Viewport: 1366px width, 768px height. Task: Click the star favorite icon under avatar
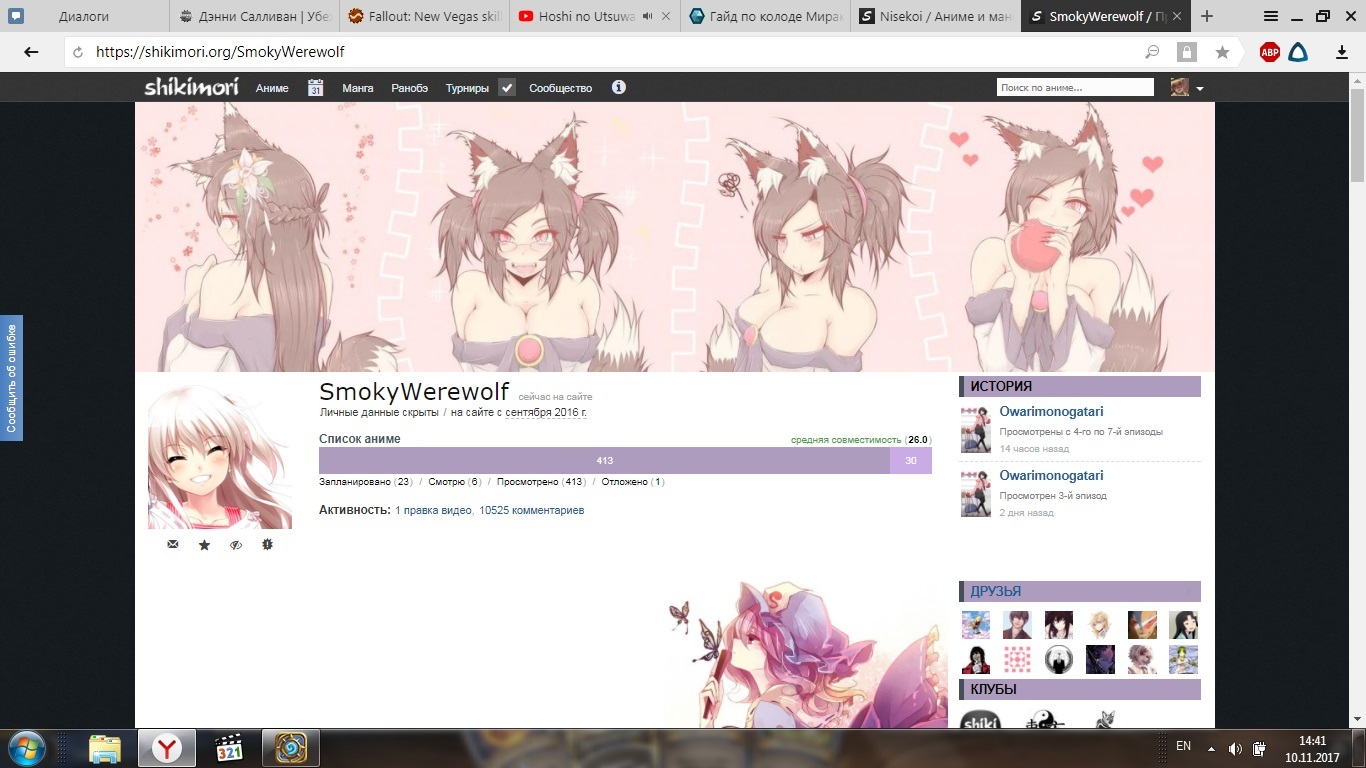[x=204, y=545]
